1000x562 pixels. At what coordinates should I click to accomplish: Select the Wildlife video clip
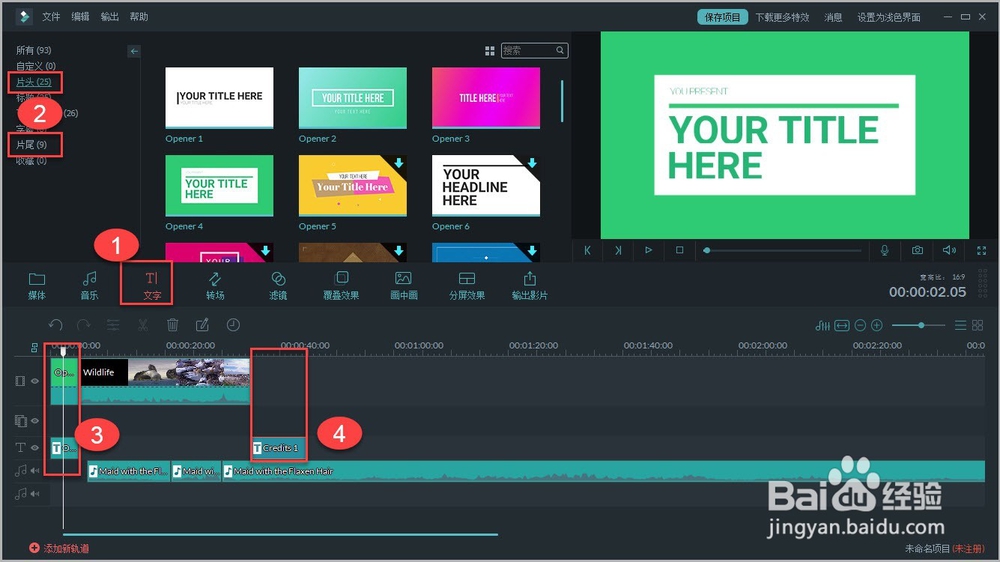coord(165,381)
